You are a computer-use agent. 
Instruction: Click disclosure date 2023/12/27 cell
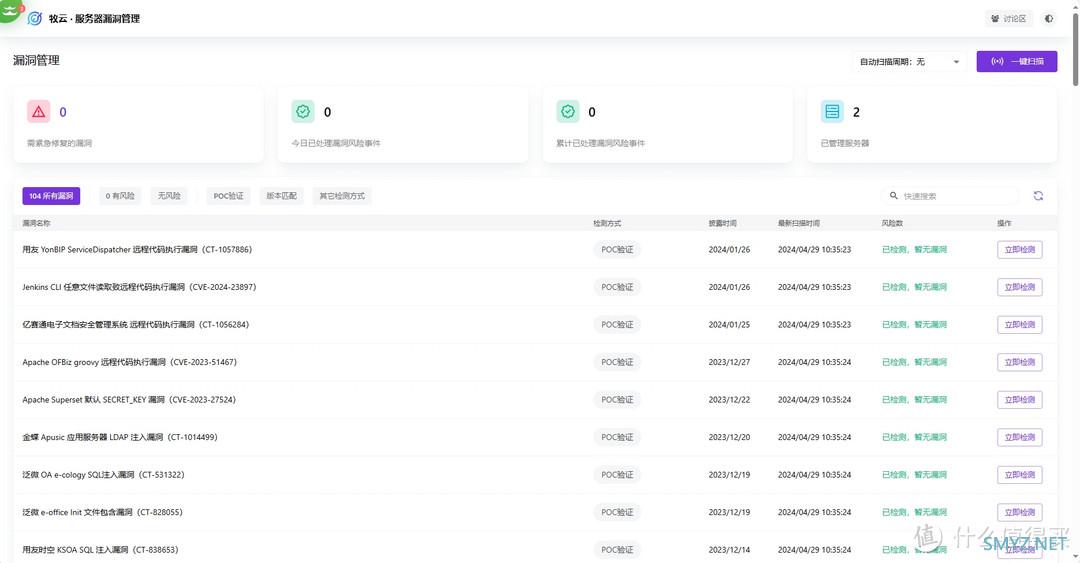(729, 362)
